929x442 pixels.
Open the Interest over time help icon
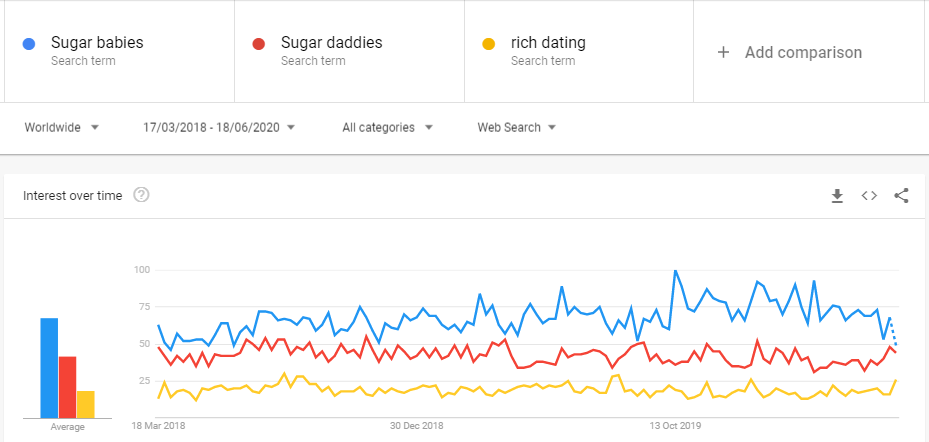[x=141, y=195]
